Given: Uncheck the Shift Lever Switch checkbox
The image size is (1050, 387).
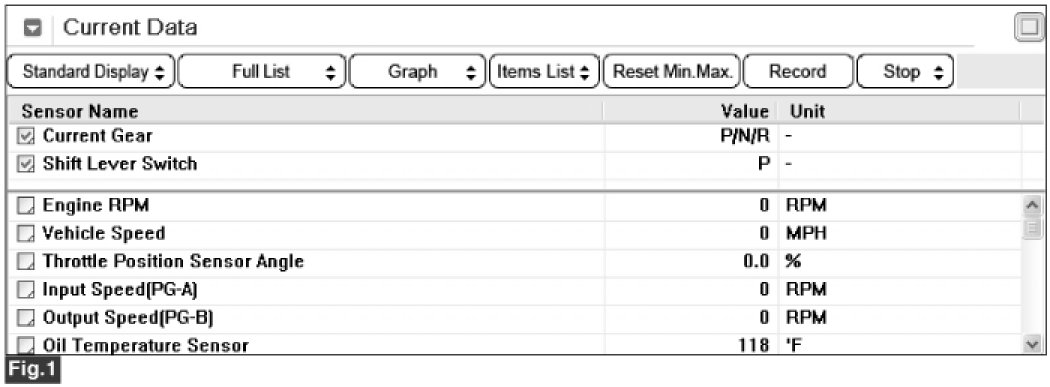Looking at the screenshot, I should tap(25, 164).
